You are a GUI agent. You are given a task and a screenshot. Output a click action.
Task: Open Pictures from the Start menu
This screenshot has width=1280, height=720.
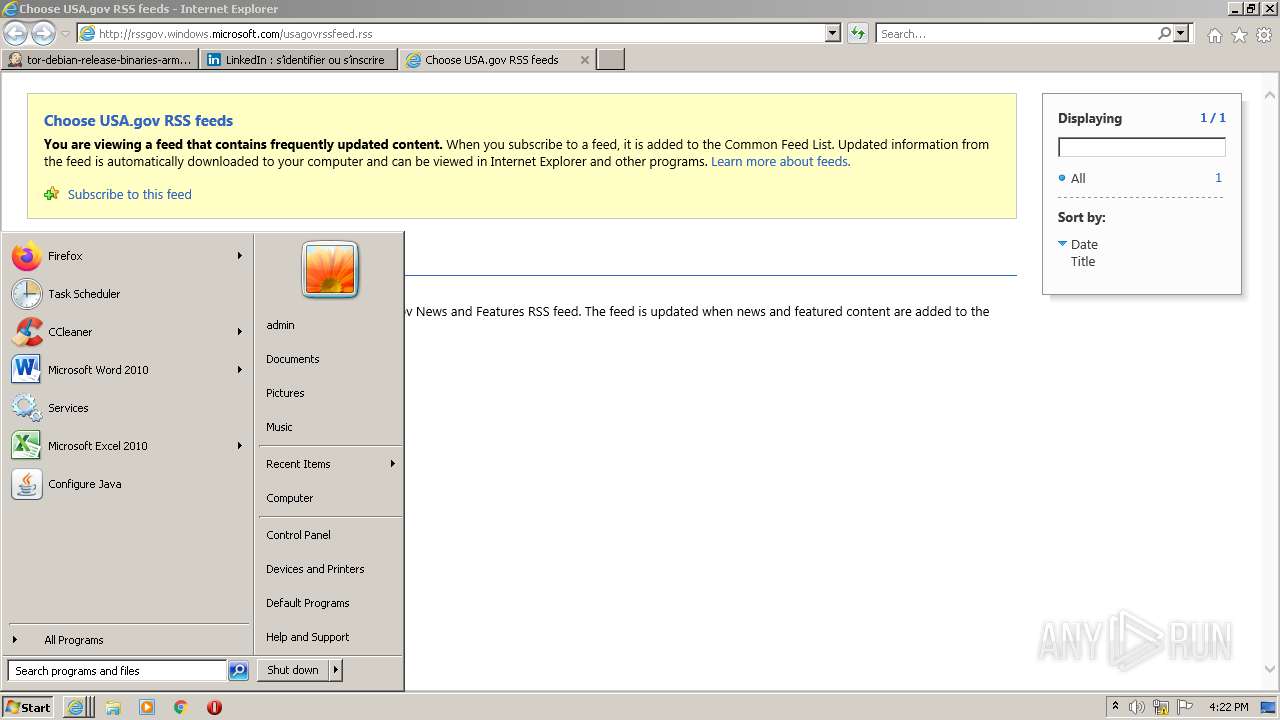[285, 393]
